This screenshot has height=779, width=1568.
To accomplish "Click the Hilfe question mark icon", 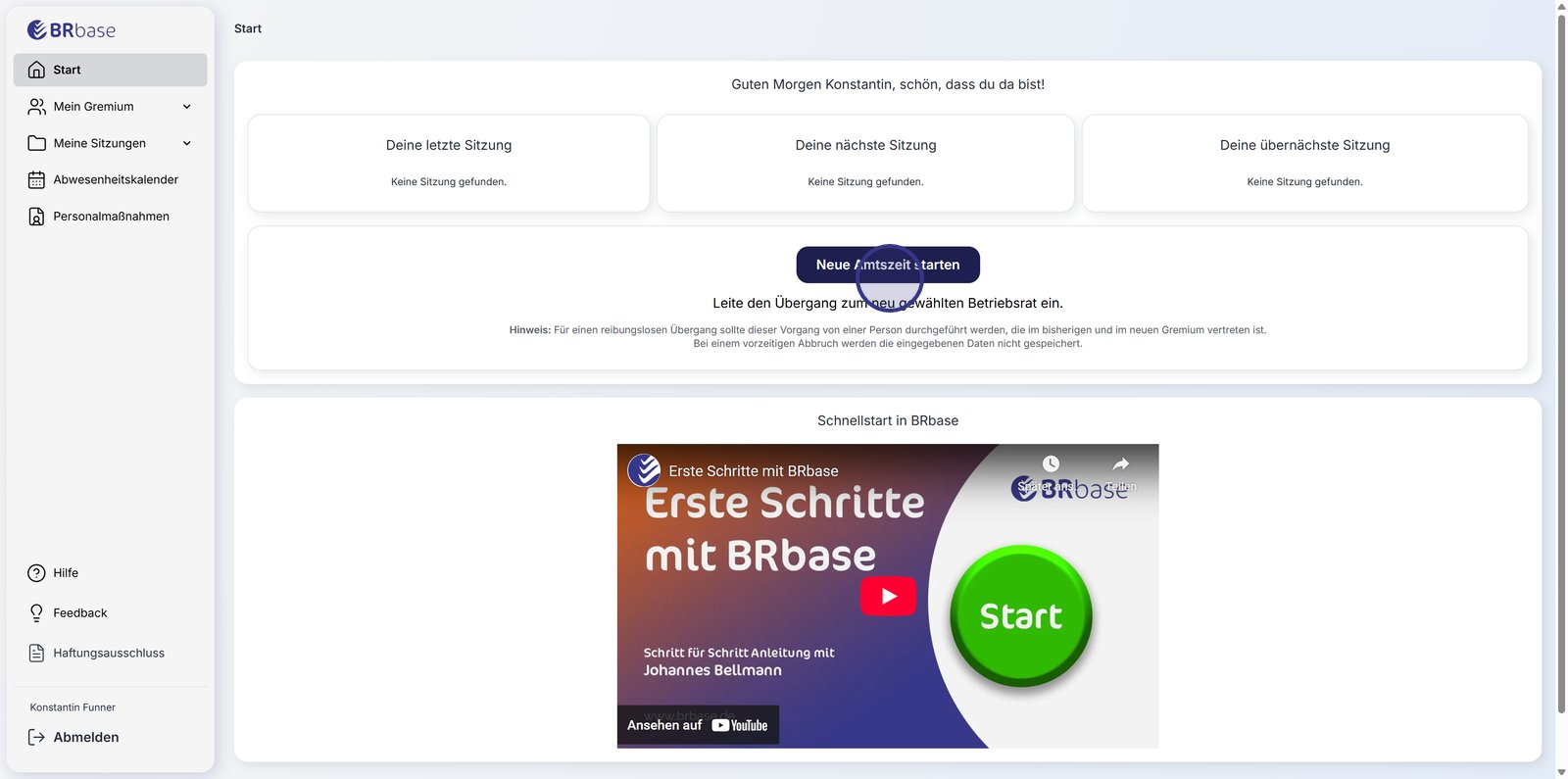I will pyautogui.click(x=36, y=573).
